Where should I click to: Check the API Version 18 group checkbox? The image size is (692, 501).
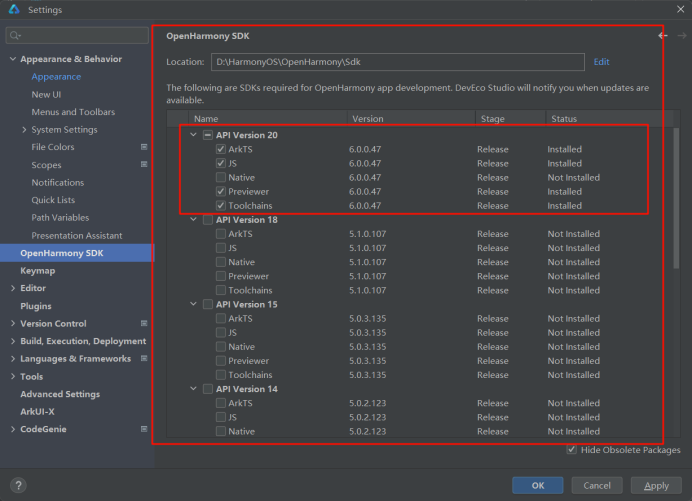(208, 220)
